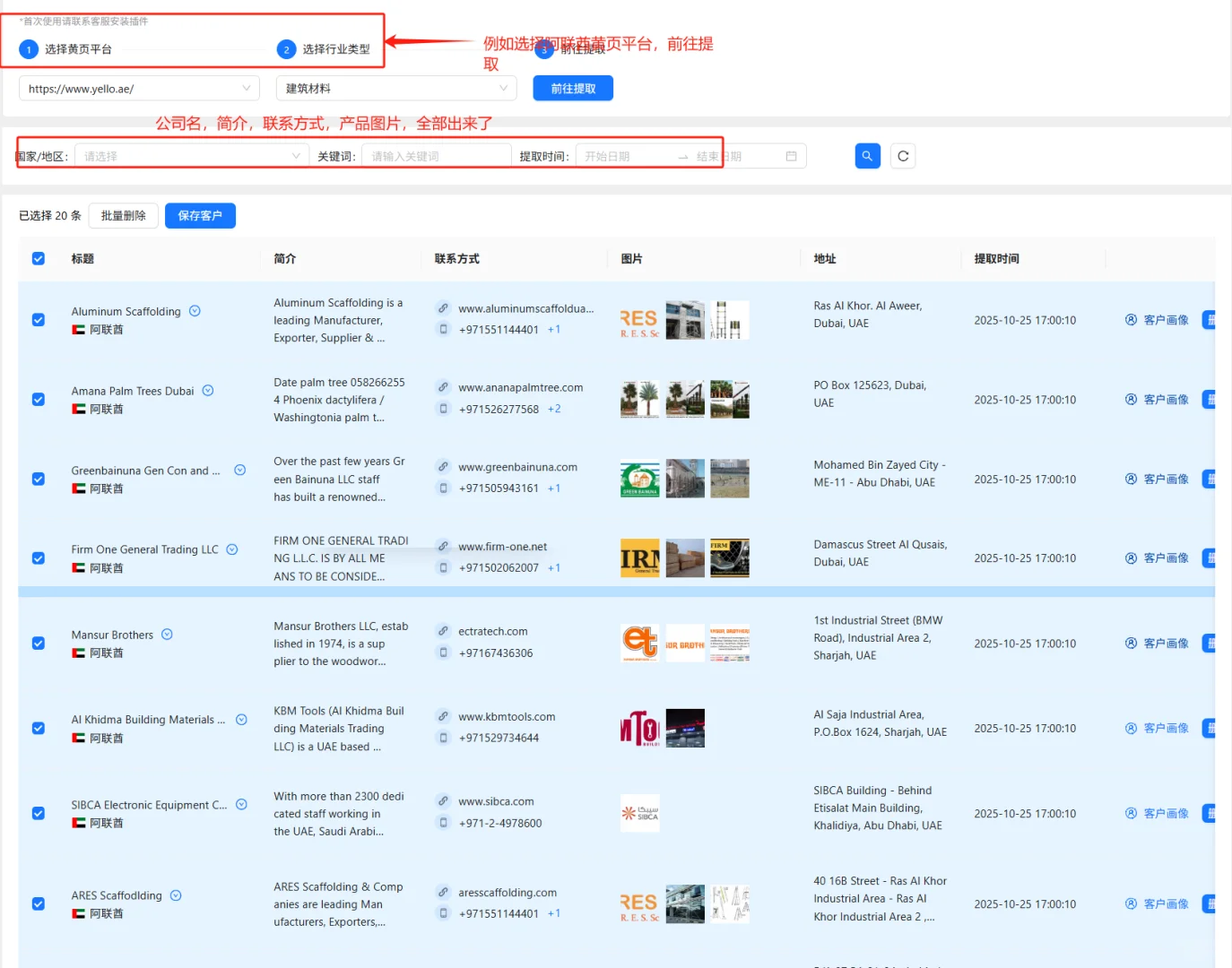Click link icon beside www.greenbainuna.com

pos(443,467)
